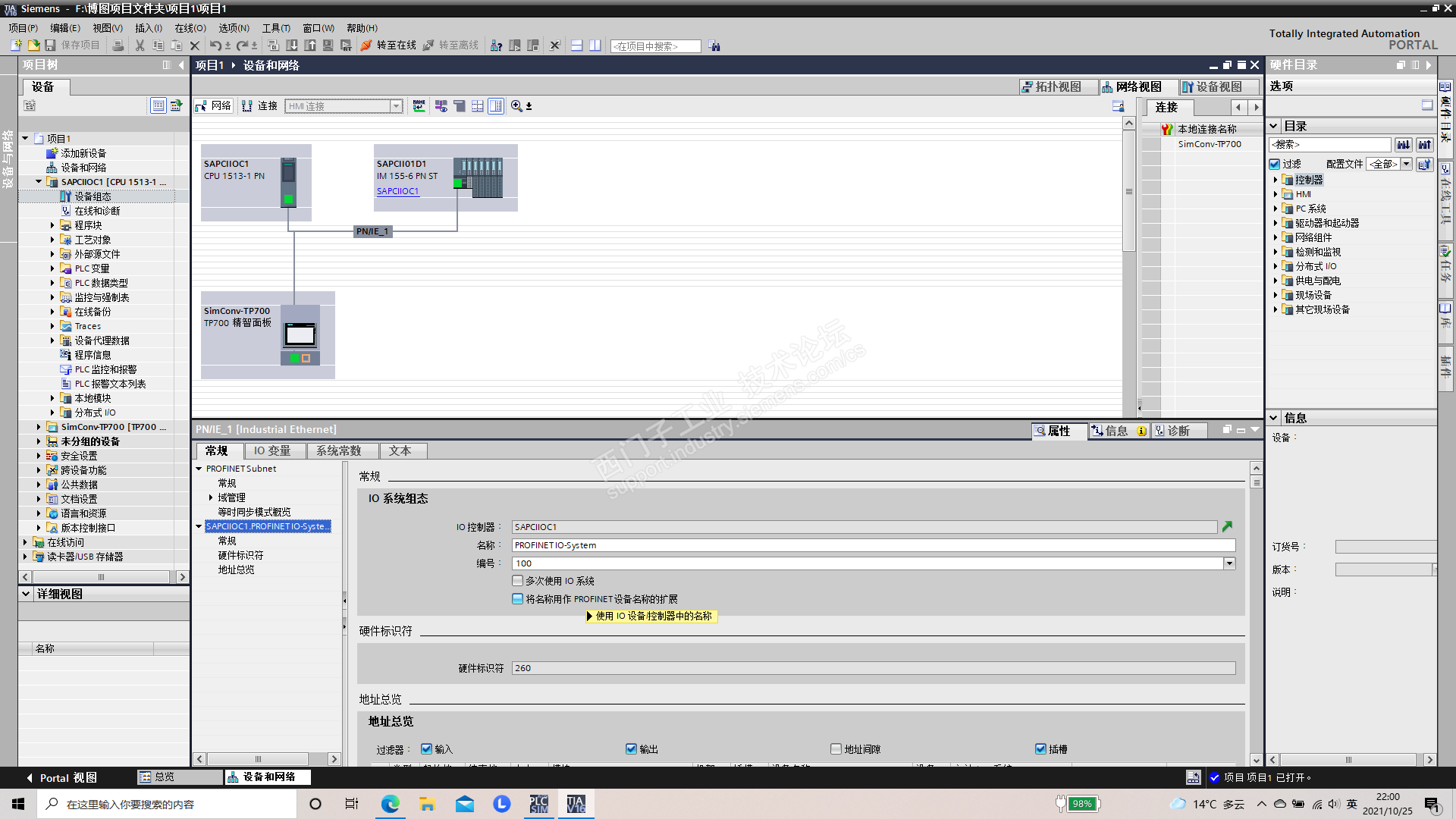Enable 多次使用 IO 系统 checkbox
This screenshot has height=819, width=1456.
point(518,581)
